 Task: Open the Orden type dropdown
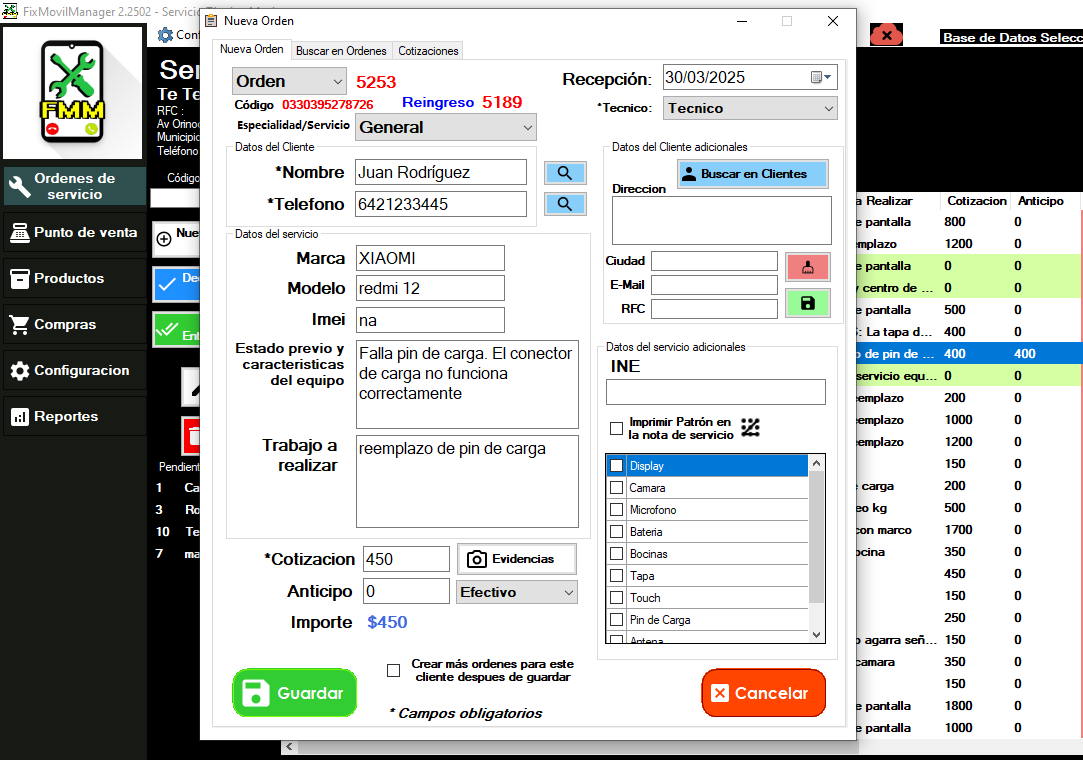(289, 81)
